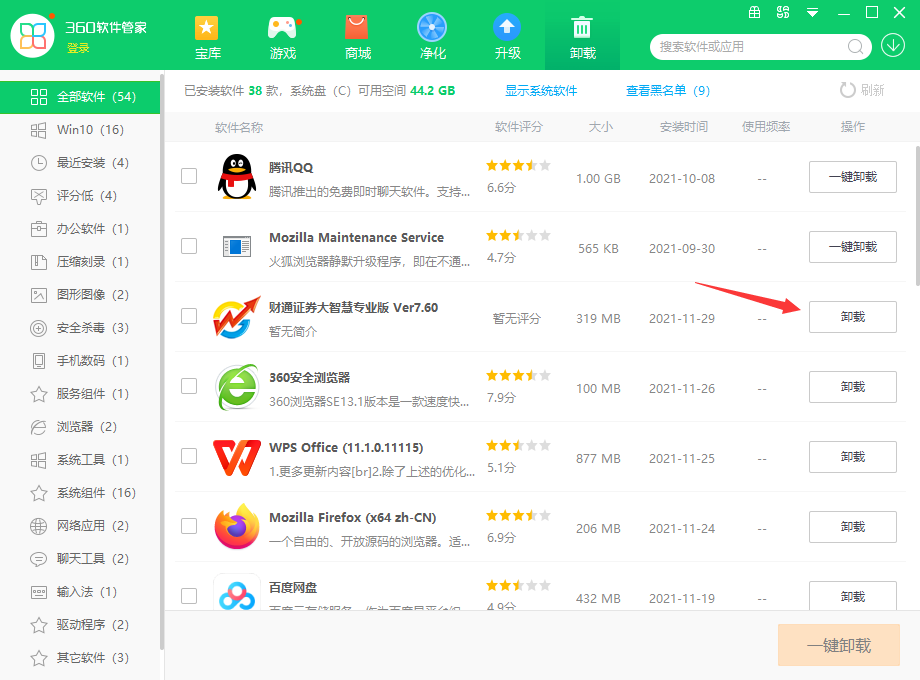This screenshot has height=680, width=920.
Task: Select 图形图像 (2) category
Action: (80, 295)
